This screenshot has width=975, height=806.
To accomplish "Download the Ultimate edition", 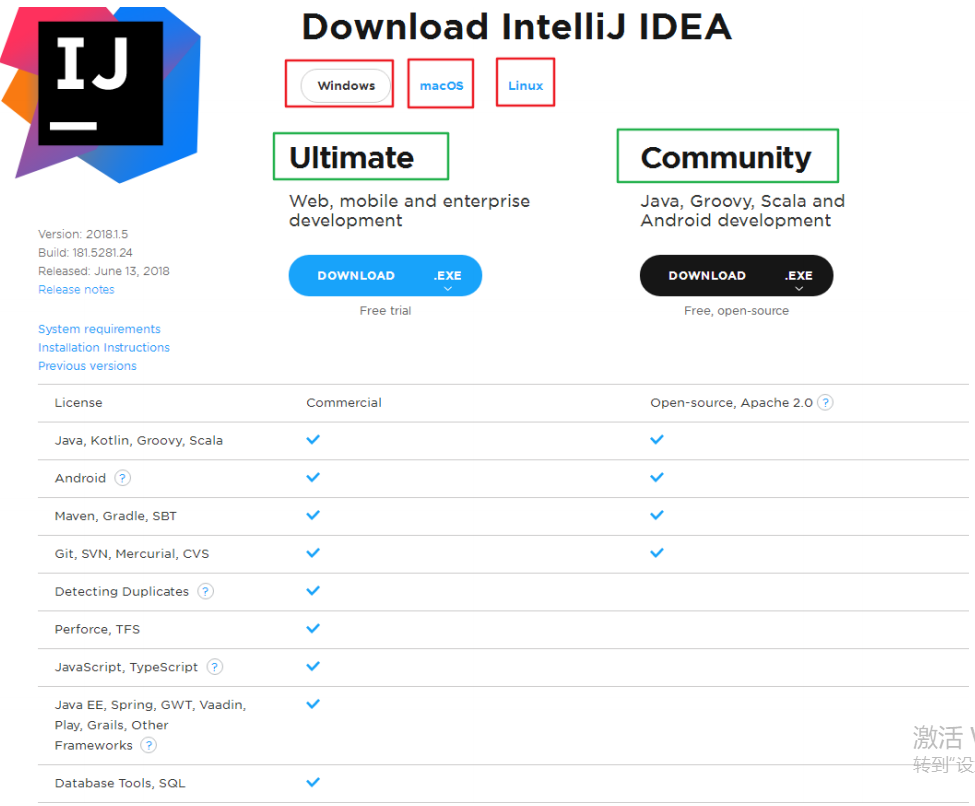I will point(356,276).
